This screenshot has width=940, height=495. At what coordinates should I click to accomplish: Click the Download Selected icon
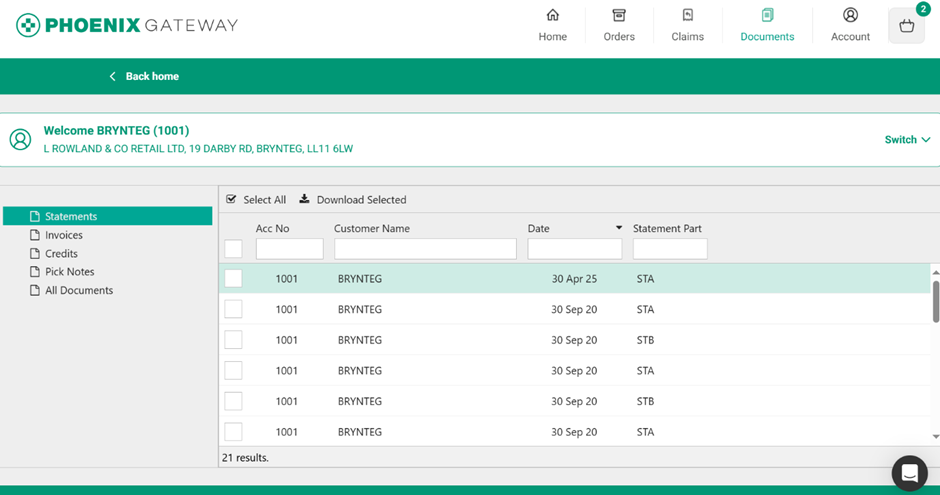(305, 199)
